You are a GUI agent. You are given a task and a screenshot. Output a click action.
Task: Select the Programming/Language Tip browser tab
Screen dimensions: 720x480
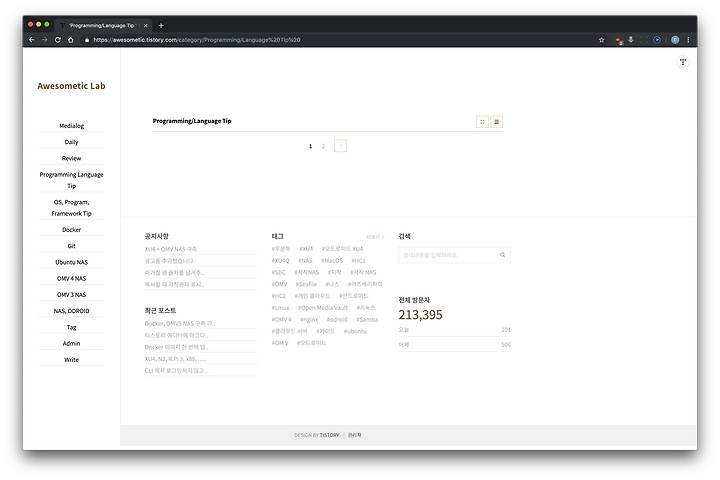pyautogui.click(x=104, y=26)
